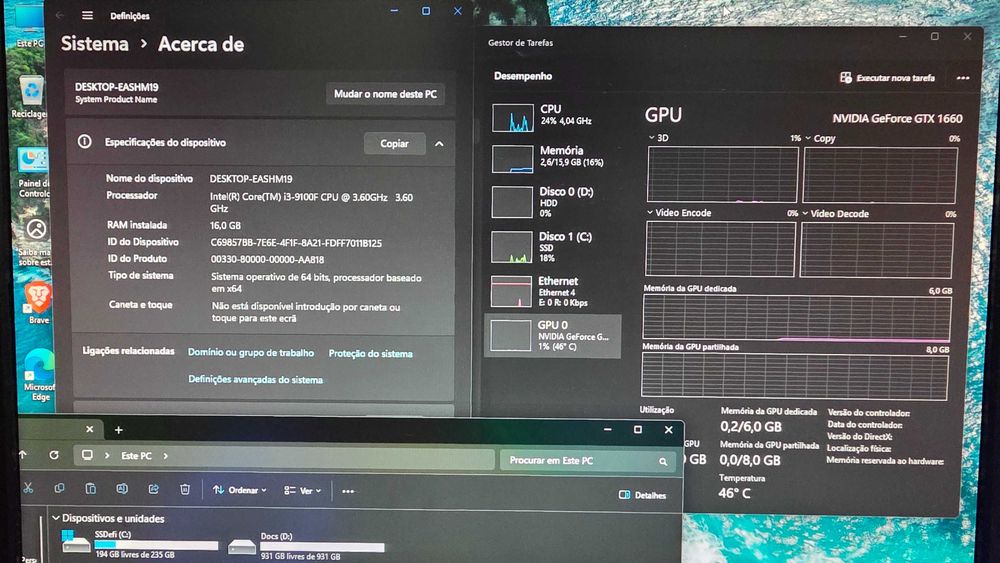The height and width of the screenshot is (563, 1000).
Task: Click the Memória da GPU partilhada graph
Action: point(795,376)
